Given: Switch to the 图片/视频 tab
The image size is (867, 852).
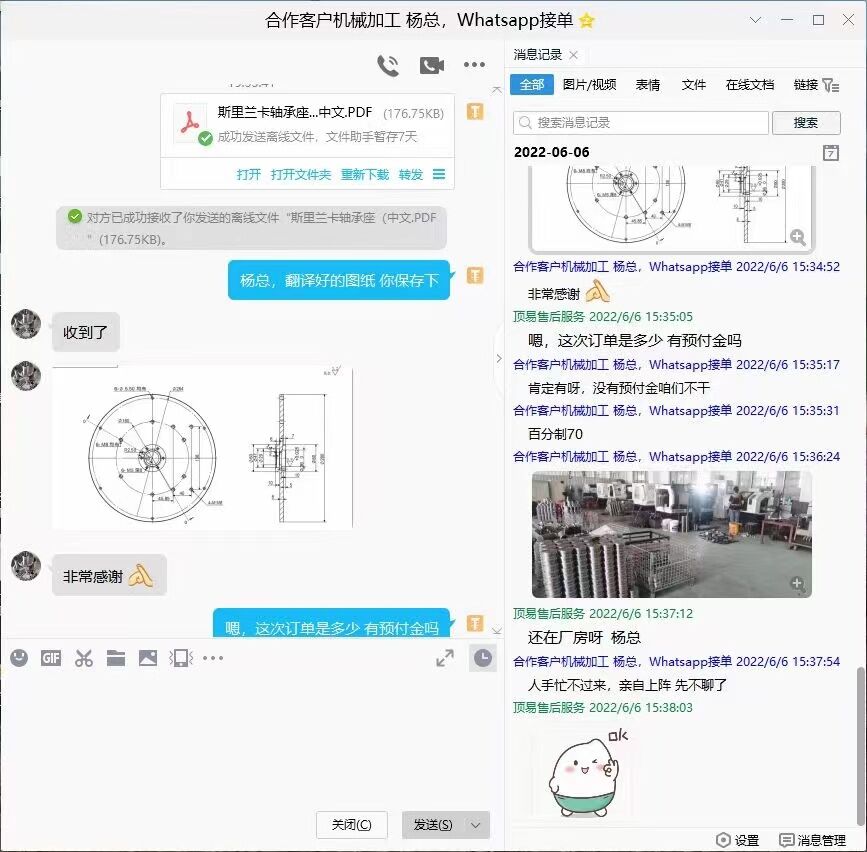Looking at the screenshot, I should tap(589, 85).
